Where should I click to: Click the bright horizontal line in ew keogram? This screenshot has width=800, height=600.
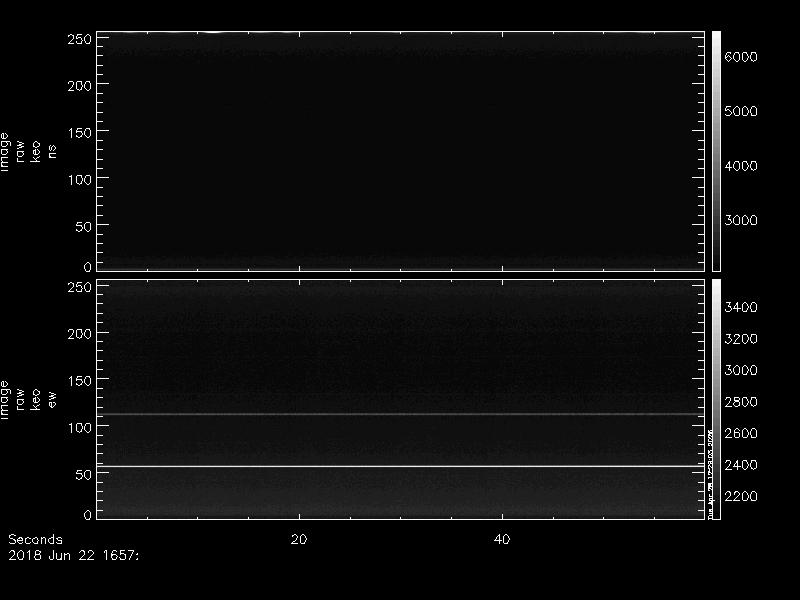401,466
